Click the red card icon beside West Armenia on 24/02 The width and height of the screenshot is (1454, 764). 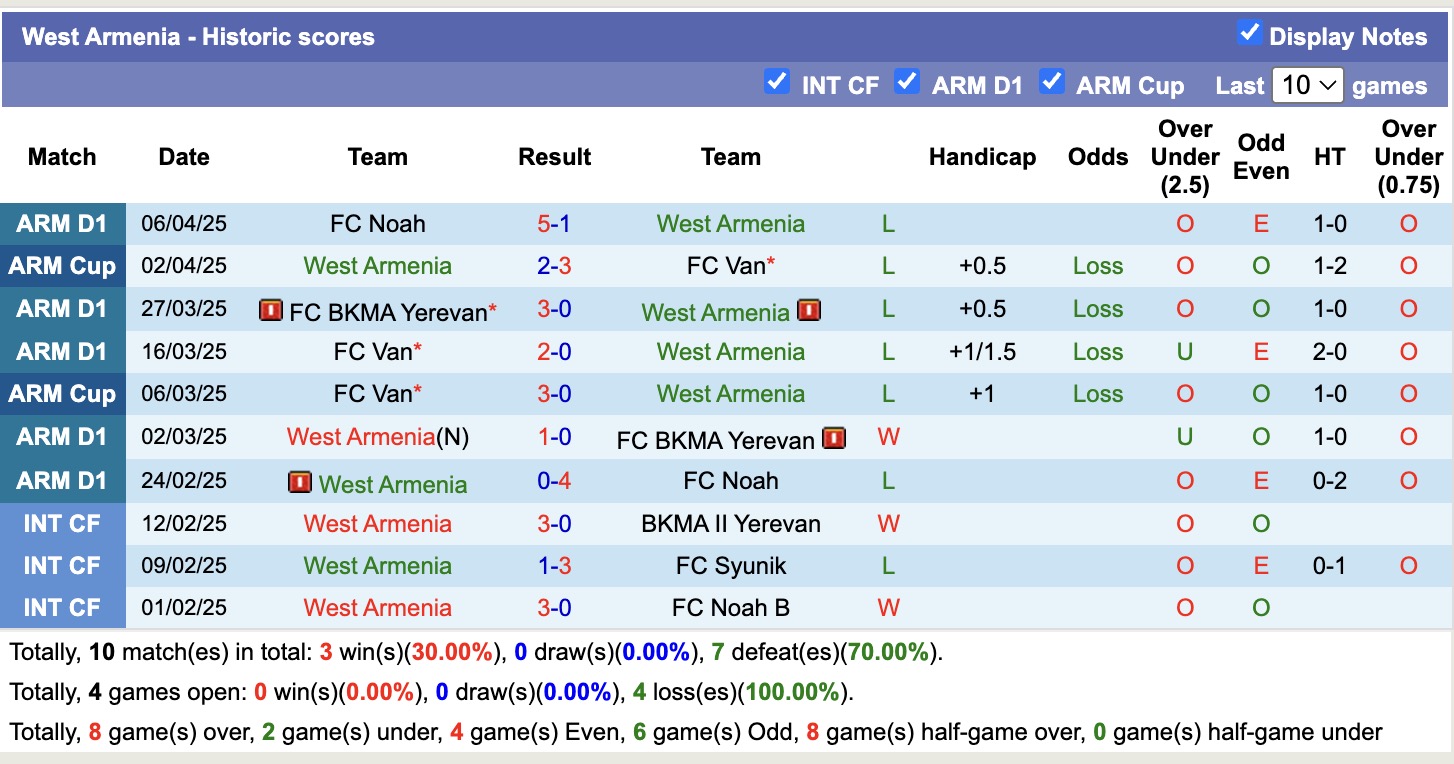pos(299,482)
